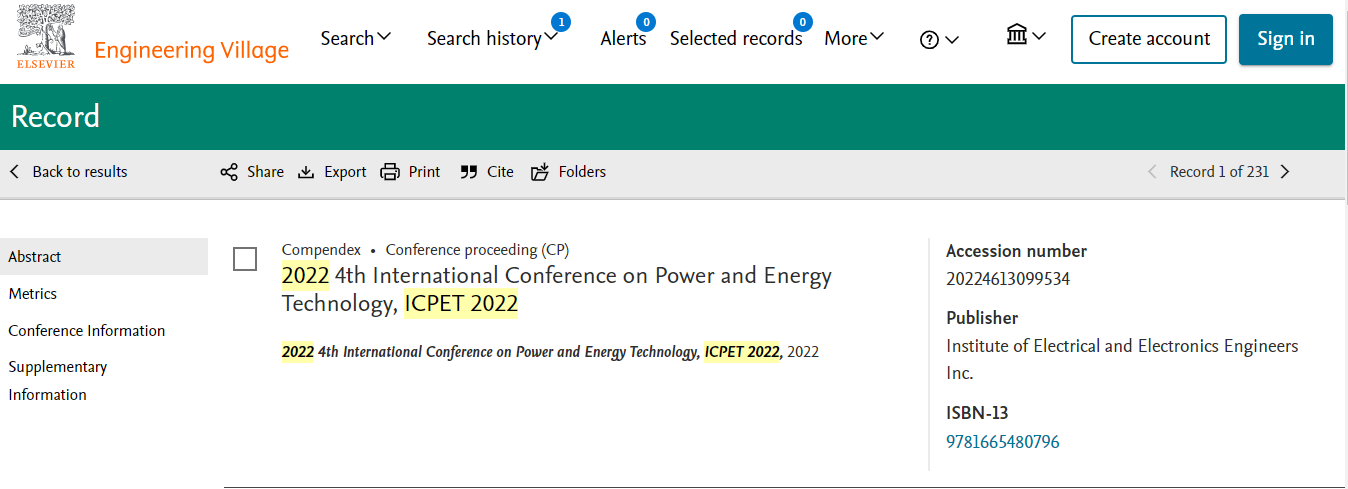Image resolution: width=1348 pixels, height=489 pixels.
Task: Click the Create account button
Action: tap(1149, 39)
